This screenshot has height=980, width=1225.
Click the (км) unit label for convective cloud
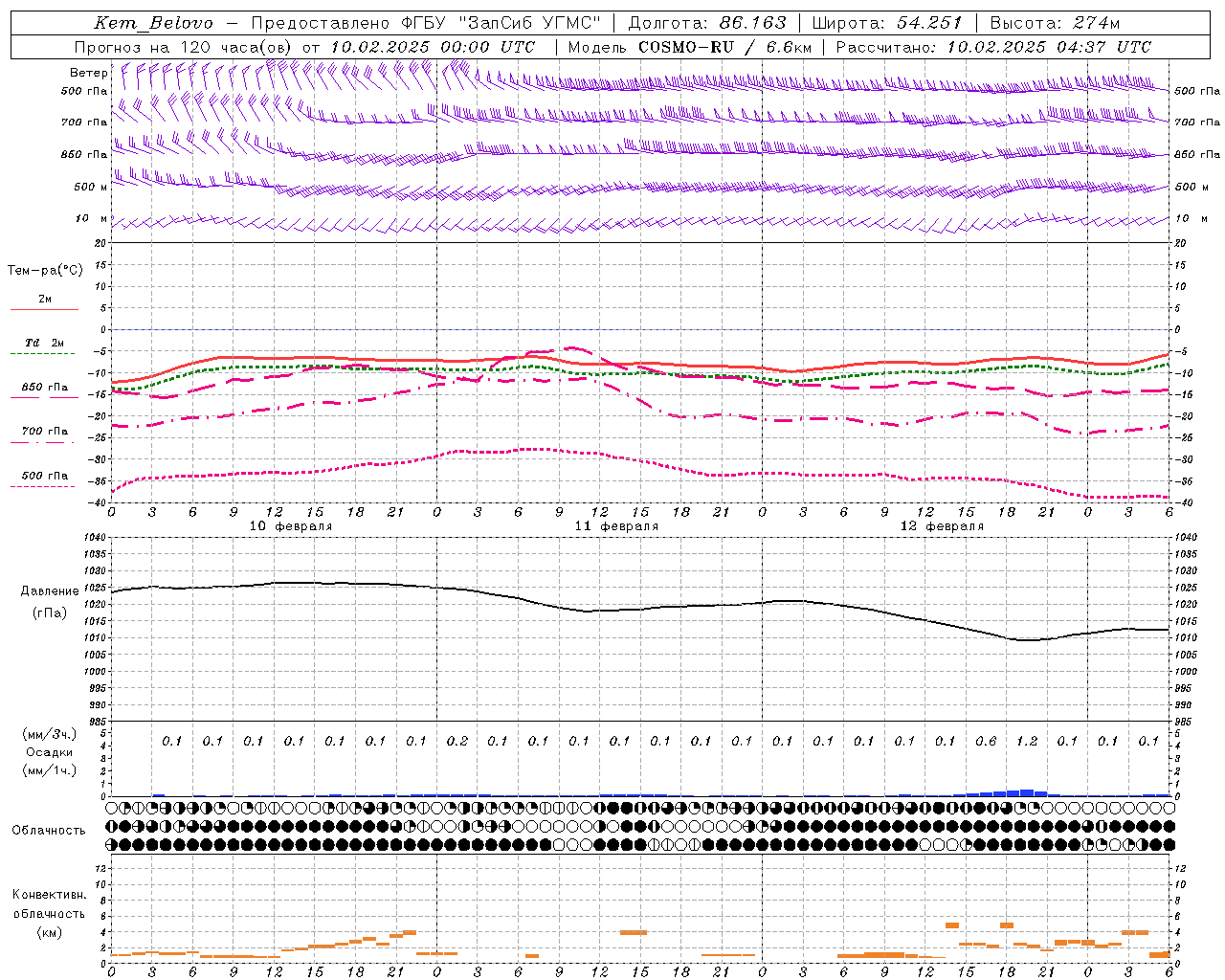50,933
